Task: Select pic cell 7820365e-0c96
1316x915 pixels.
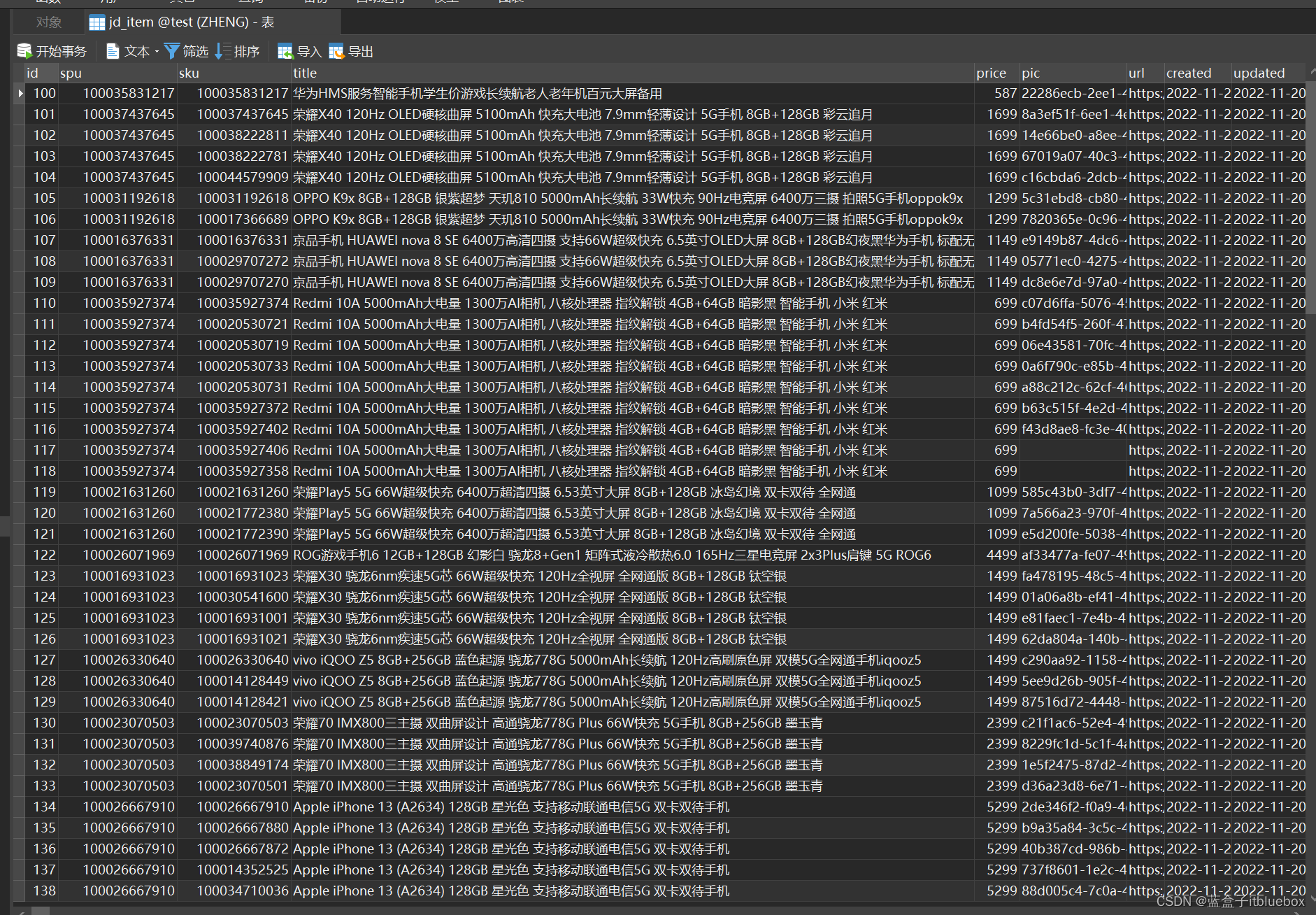Action: [x=1073, y=219]
